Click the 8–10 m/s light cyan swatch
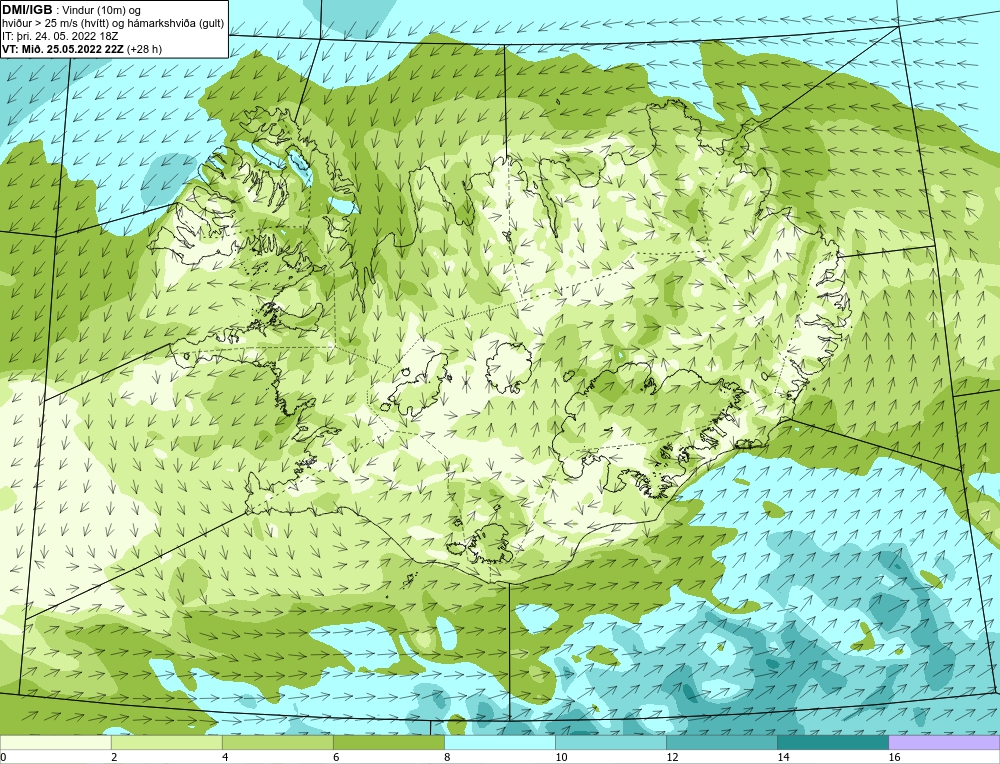The width and height of the screenshot is (1000, 764). click(499, 743)
